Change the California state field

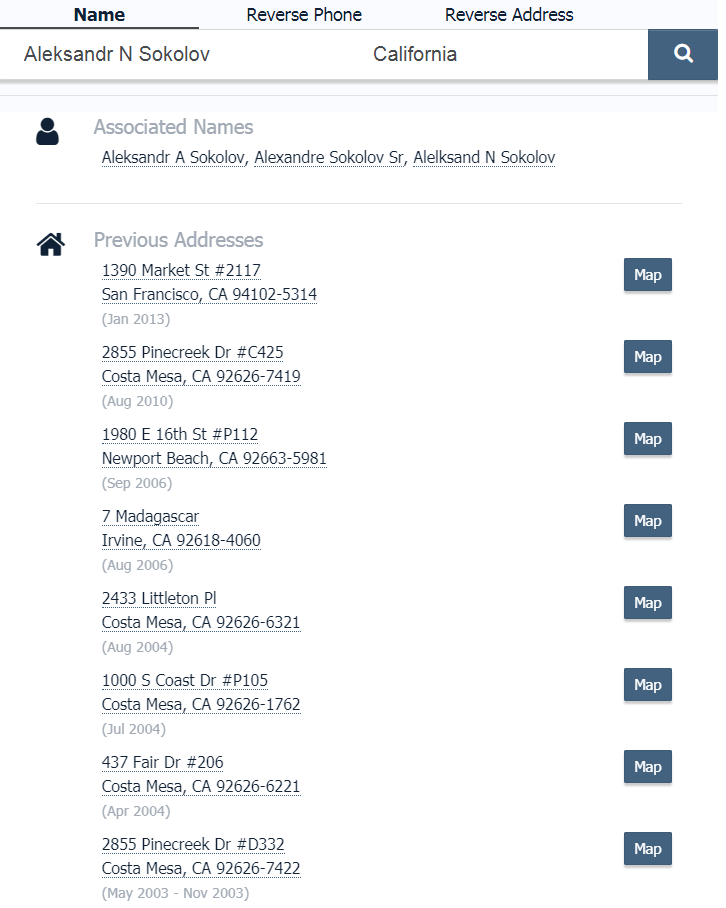click(x=504, y=54)
